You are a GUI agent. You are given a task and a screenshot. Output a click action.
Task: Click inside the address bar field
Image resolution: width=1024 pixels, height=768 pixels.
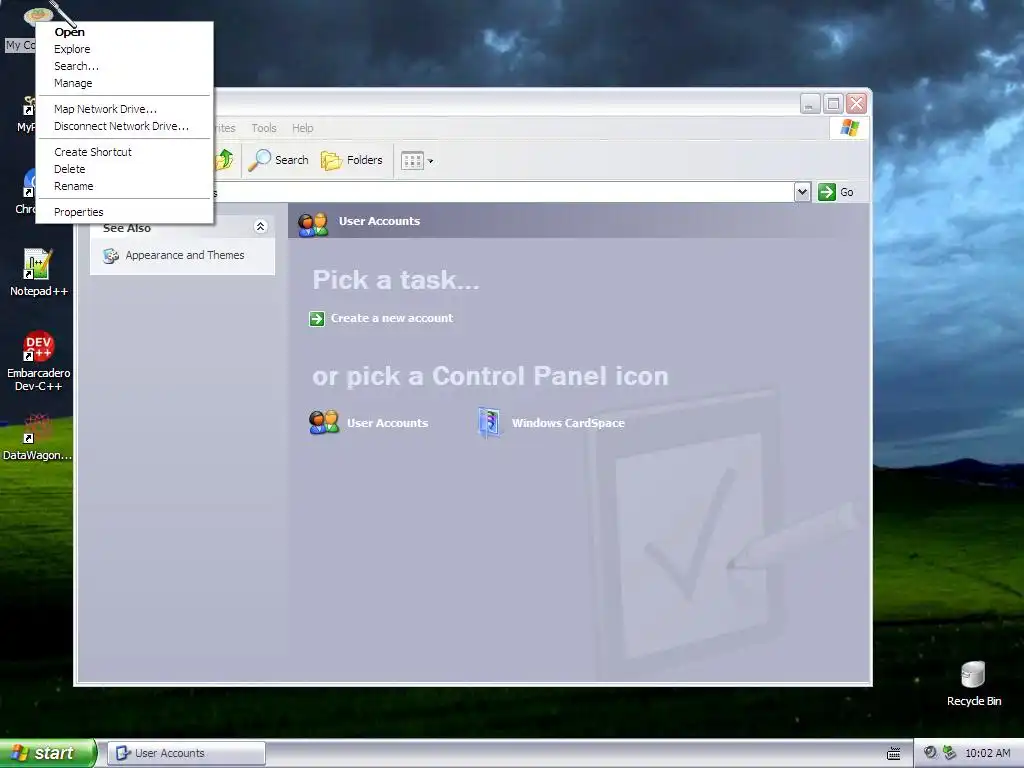(503, 192)
